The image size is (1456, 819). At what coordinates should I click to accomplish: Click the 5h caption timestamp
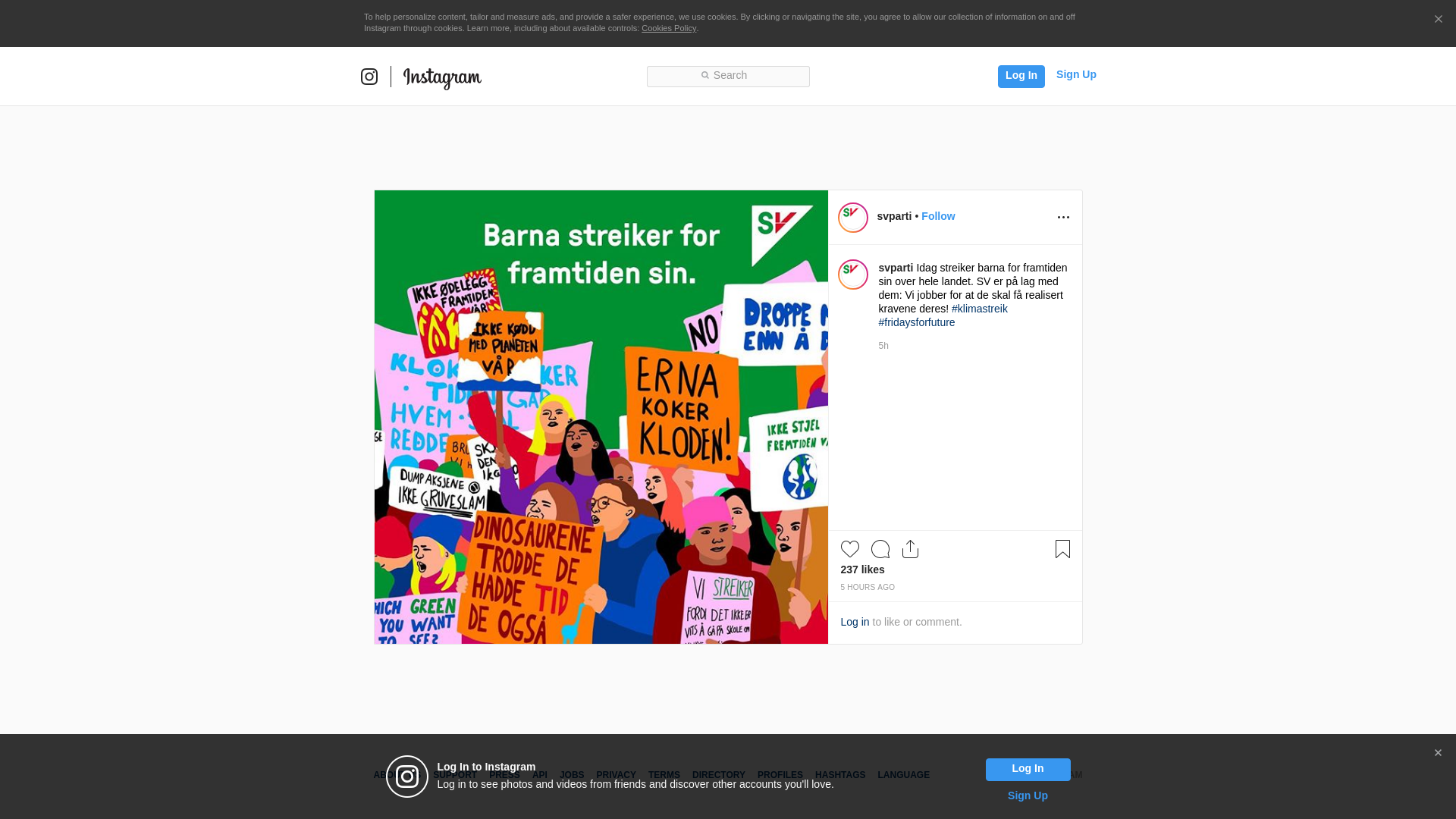click(883, 346)
